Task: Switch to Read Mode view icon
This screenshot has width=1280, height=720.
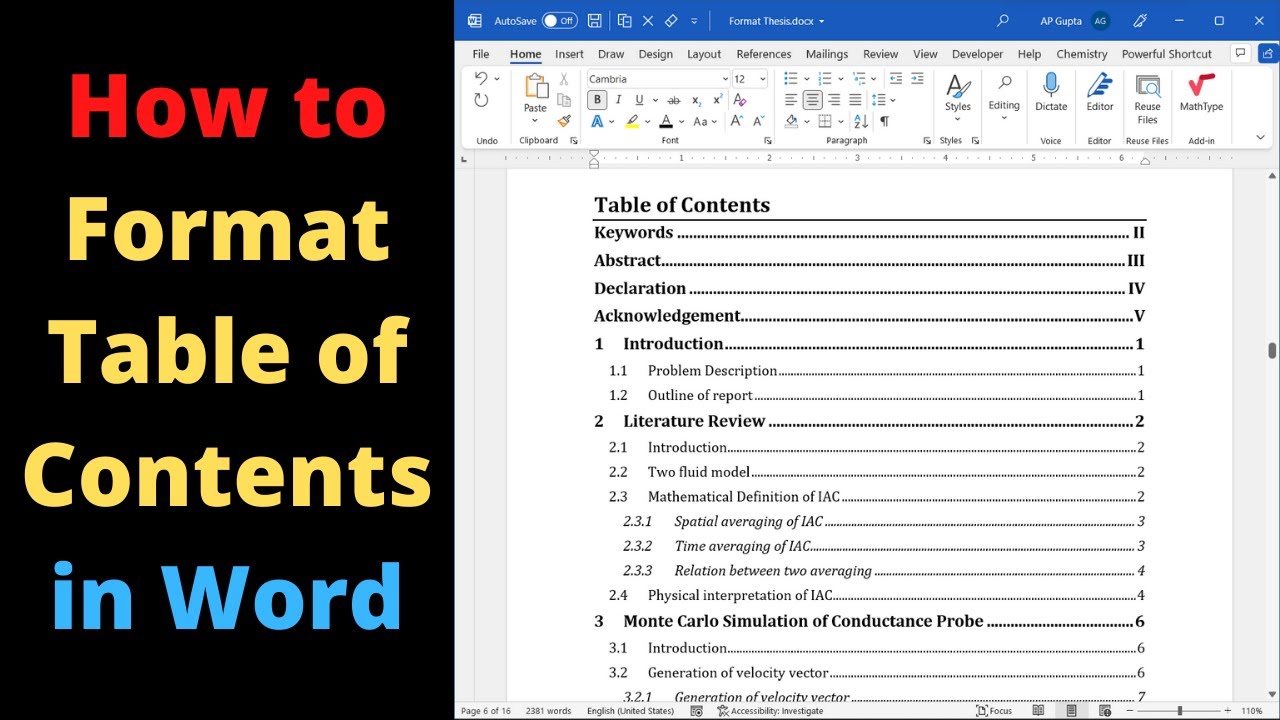Action: point(1039,711)
